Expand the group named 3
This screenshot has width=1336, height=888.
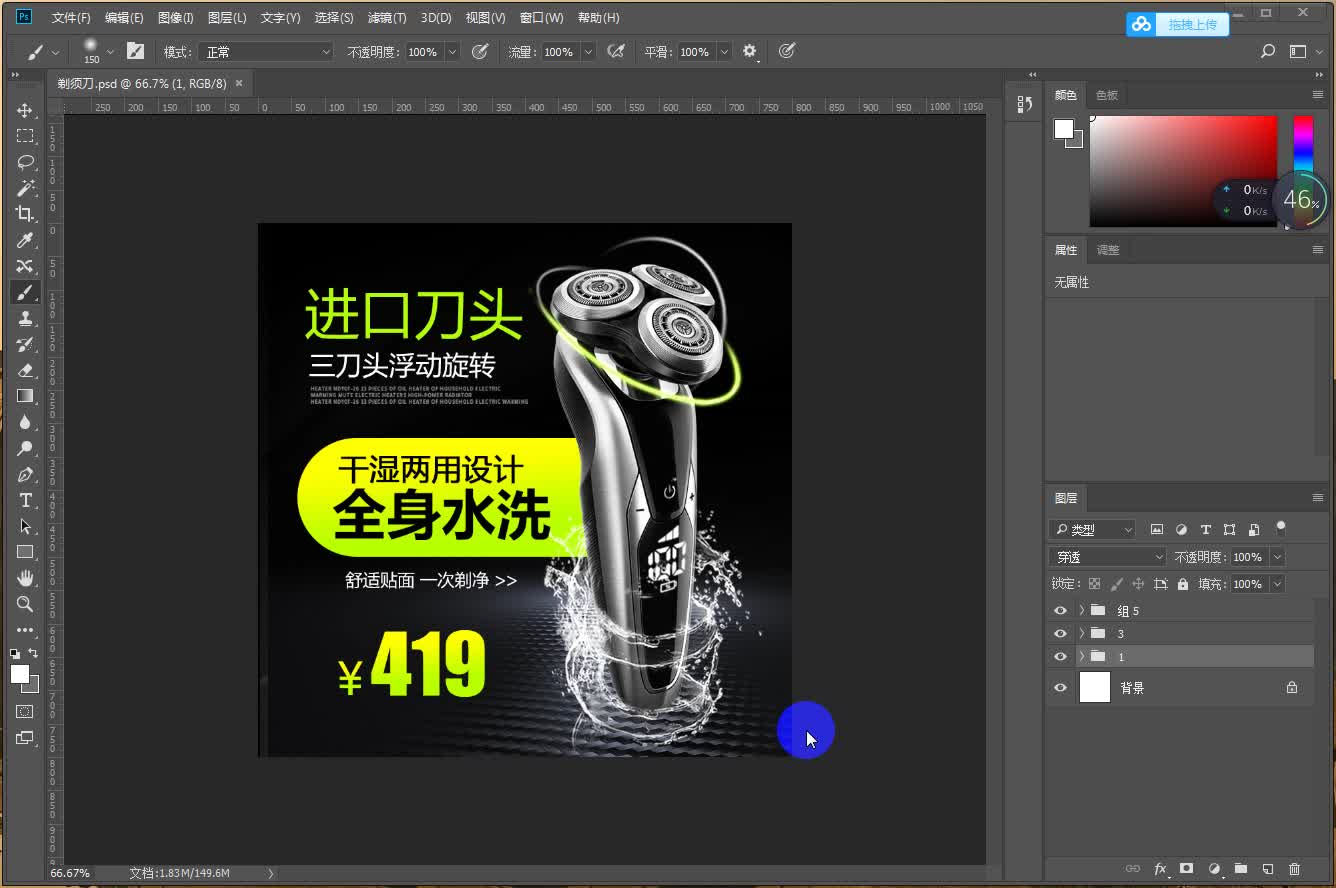[1081, 633]
